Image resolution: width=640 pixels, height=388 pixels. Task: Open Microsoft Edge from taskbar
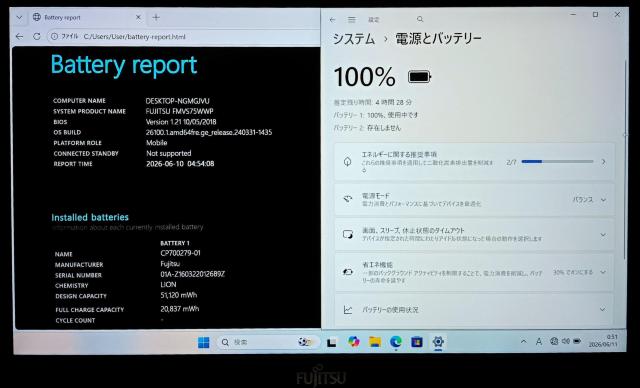point(396,342)
